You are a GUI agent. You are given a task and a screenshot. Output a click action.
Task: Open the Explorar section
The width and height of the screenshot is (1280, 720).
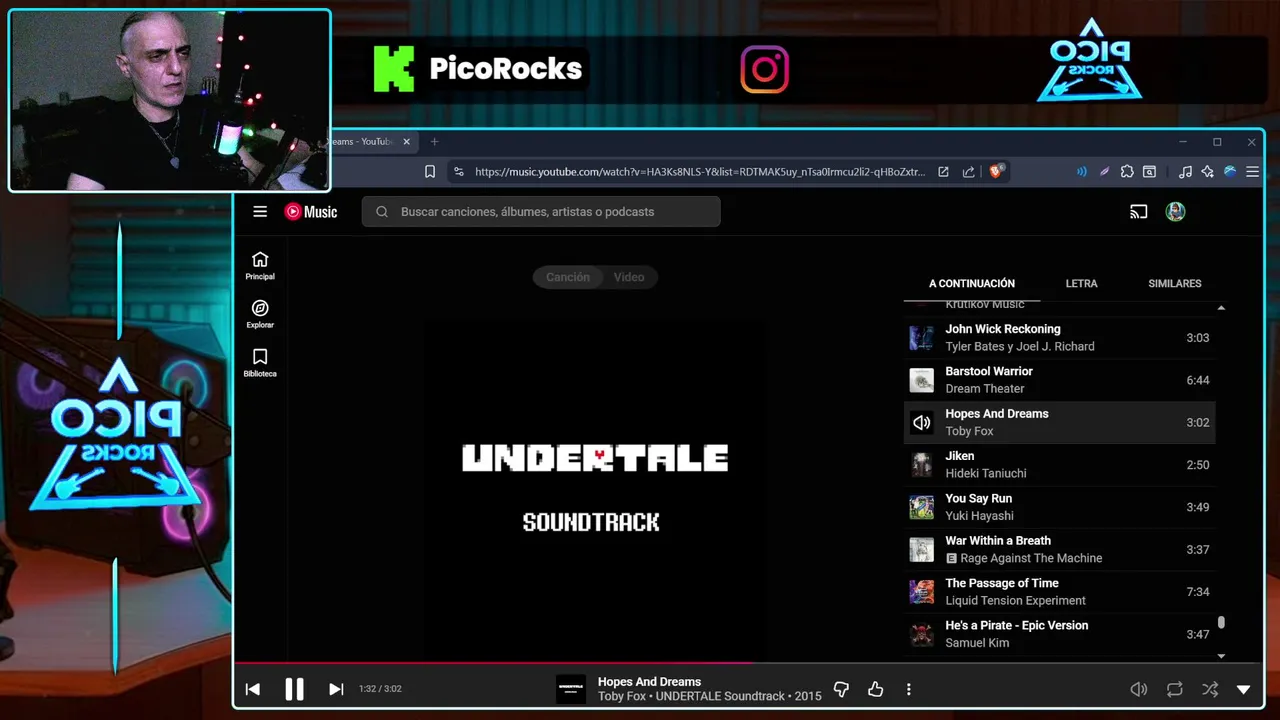coord(260,314)
